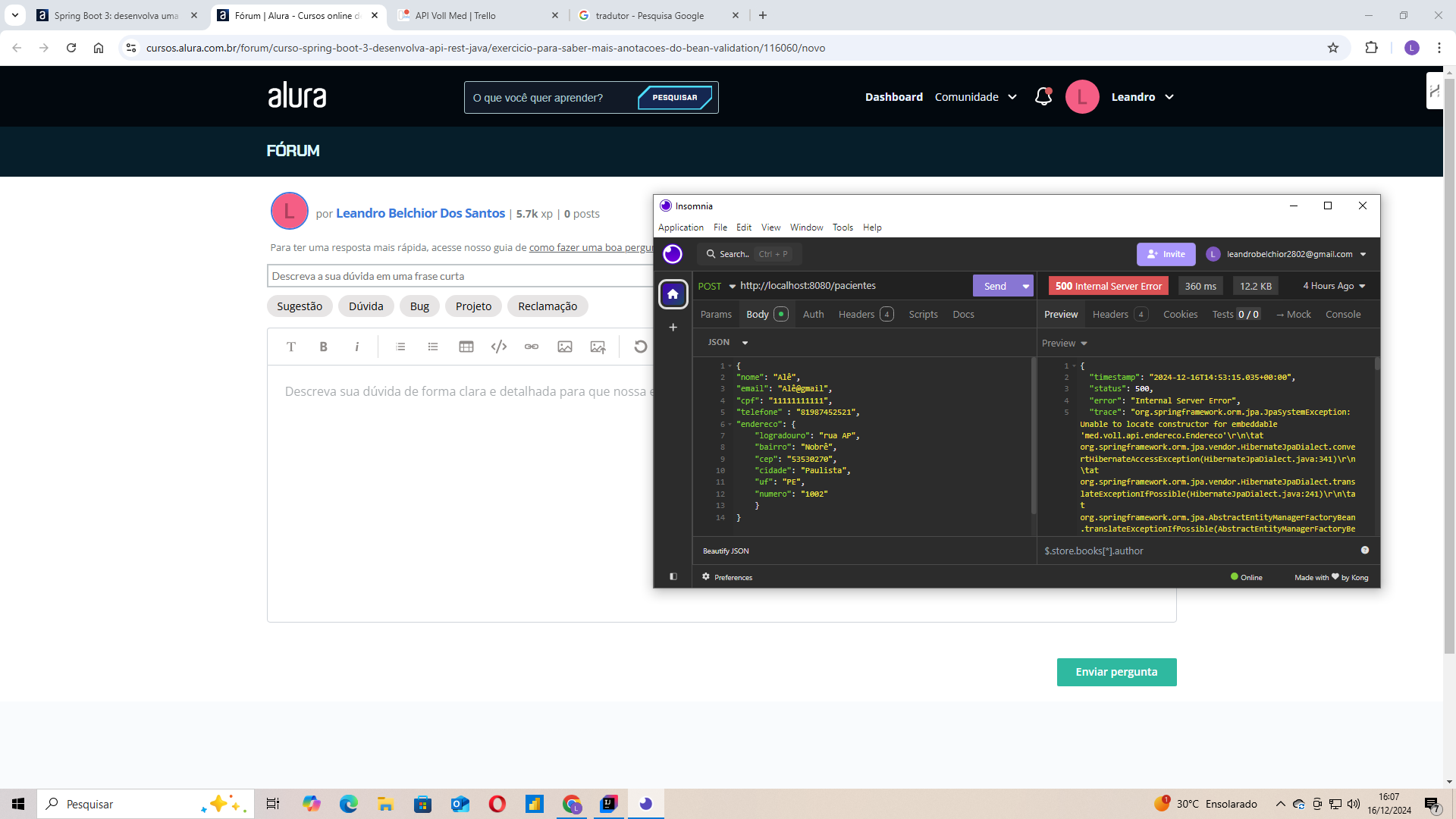Select the Bug category tag
Screen dimensions: 1456x819
pos(419,306)
